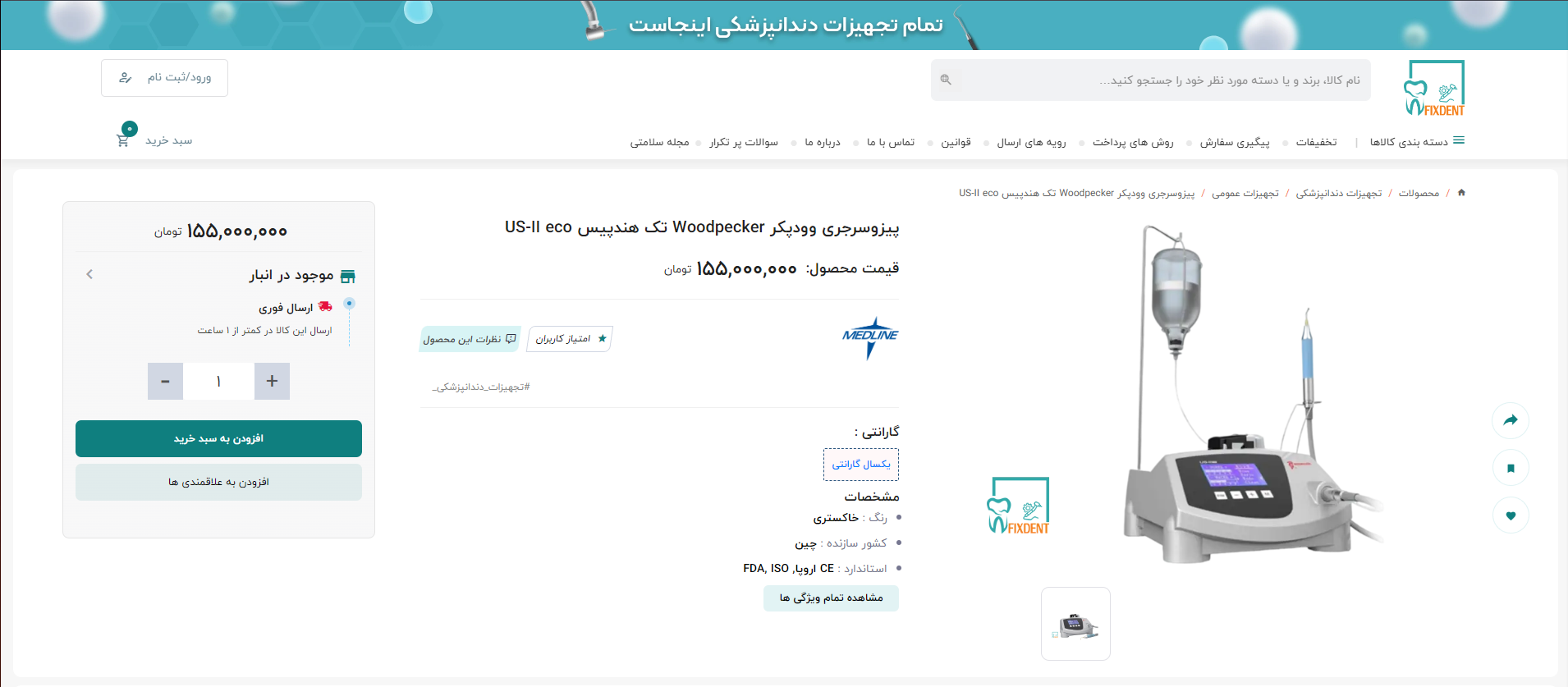Viewport: 1568px width, 687px height.
Task: Open the shopping cart icon
Action: pyautogui.click(x=123, y=140)
